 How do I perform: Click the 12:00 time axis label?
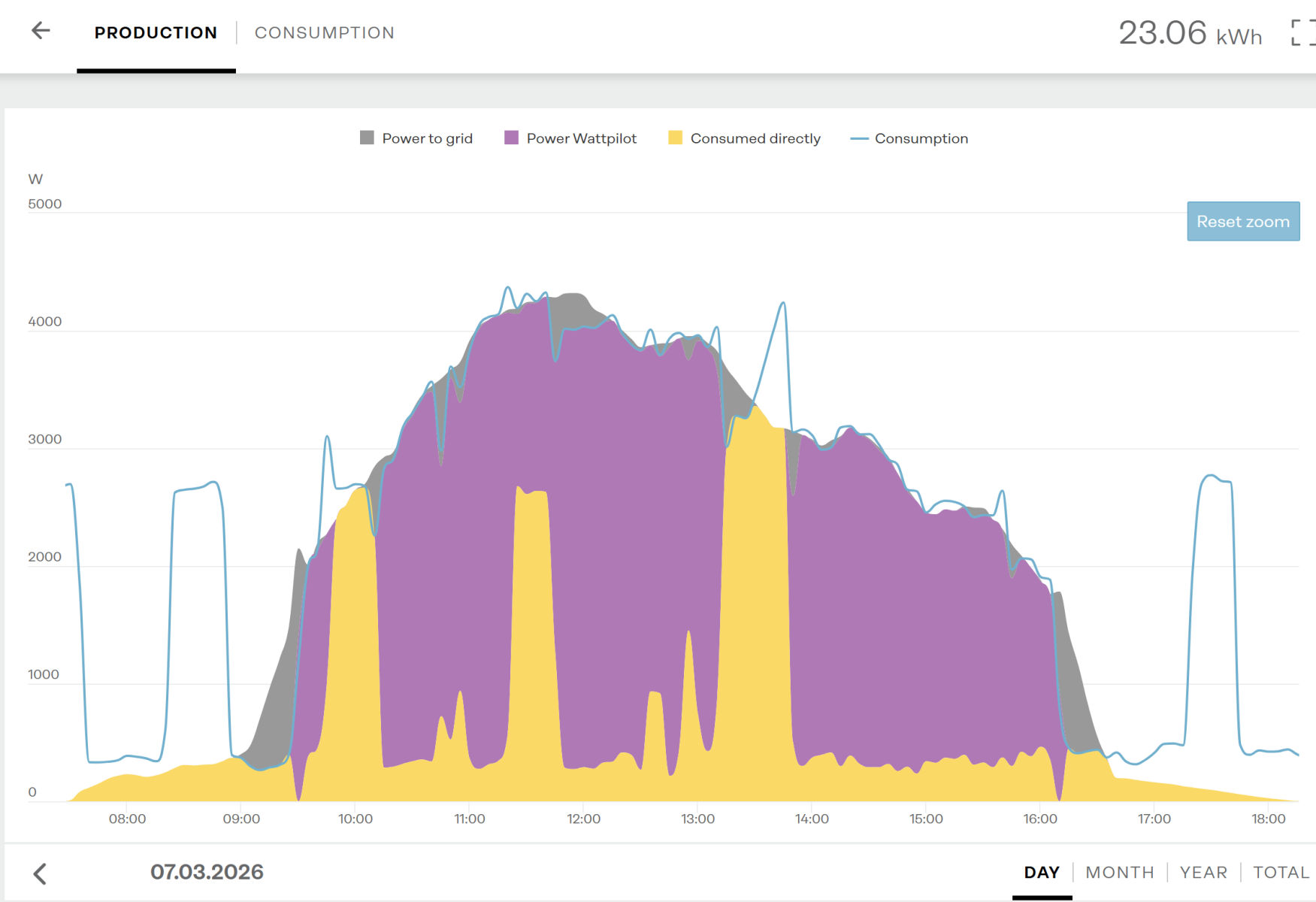583,819
